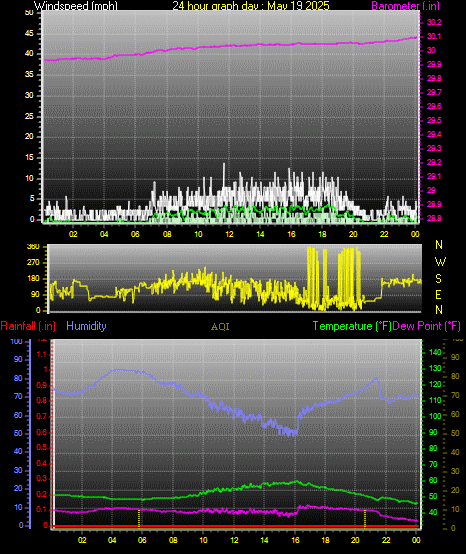Screen dimensions: 466x554
Task: Click barometer scale value 29.9
Action: pyautogui.click(x=434, y=64)
